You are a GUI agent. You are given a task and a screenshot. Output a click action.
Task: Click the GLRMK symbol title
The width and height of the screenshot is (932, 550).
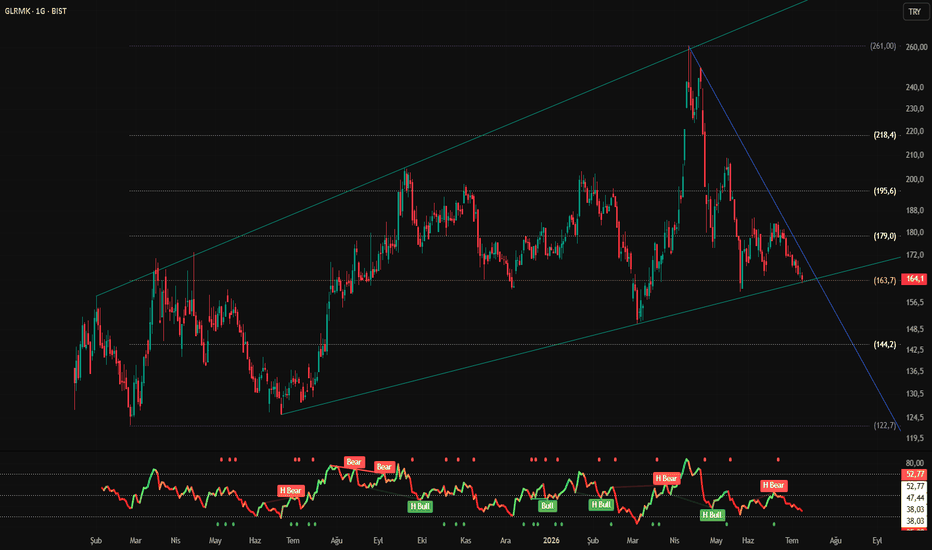[x=35, y=11]
